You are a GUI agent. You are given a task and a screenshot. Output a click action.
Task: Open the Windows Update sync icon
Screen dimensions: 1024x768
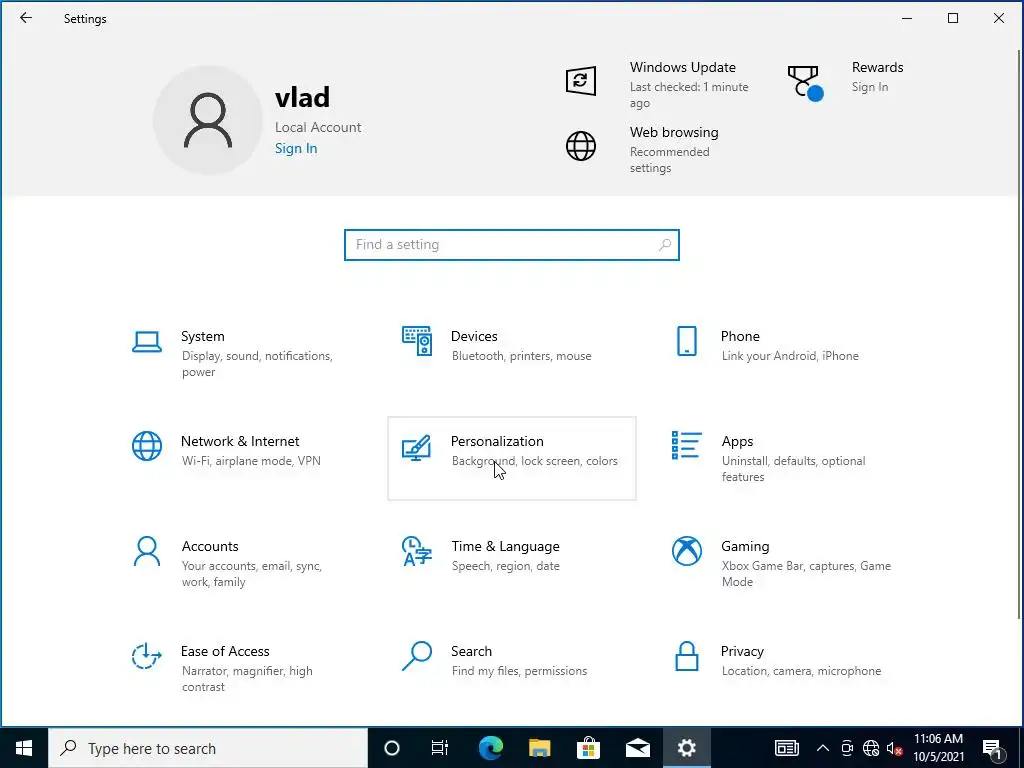(581, 81)
